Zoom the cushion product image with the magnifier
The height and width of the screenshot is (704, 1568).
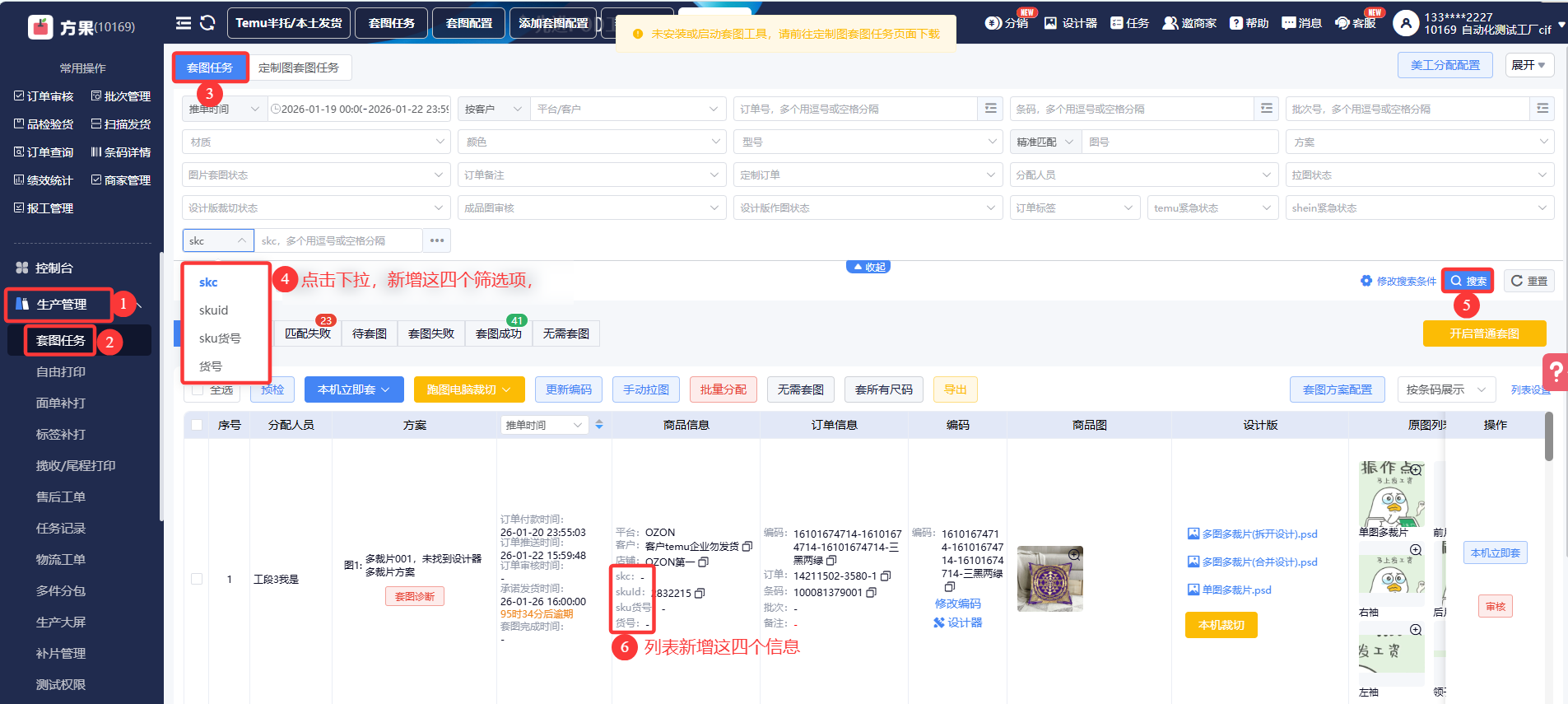[1074, 554]
